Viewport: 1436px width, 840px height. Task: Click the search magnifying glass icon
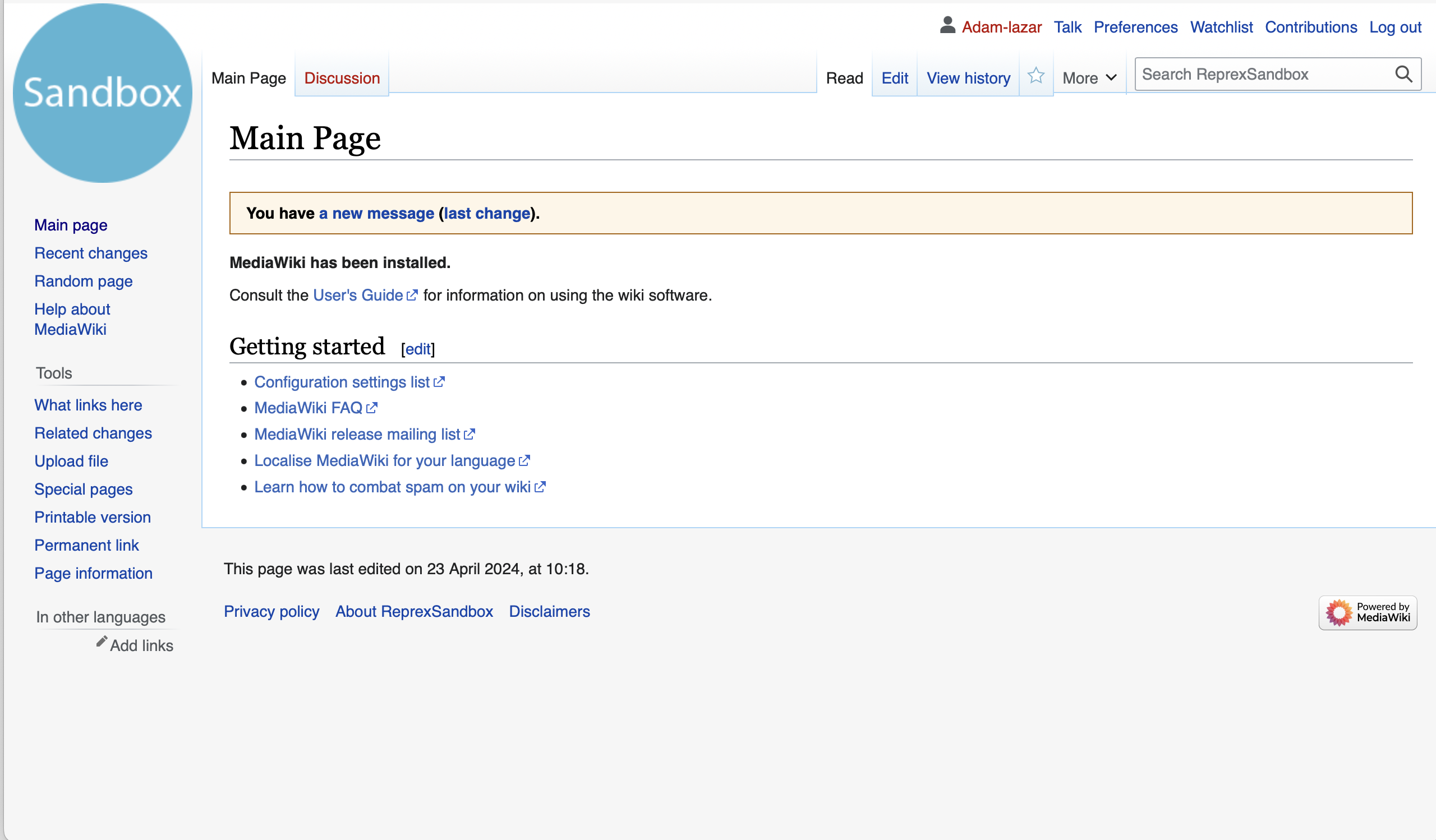pyautogui.click(x=1403, y=74)
